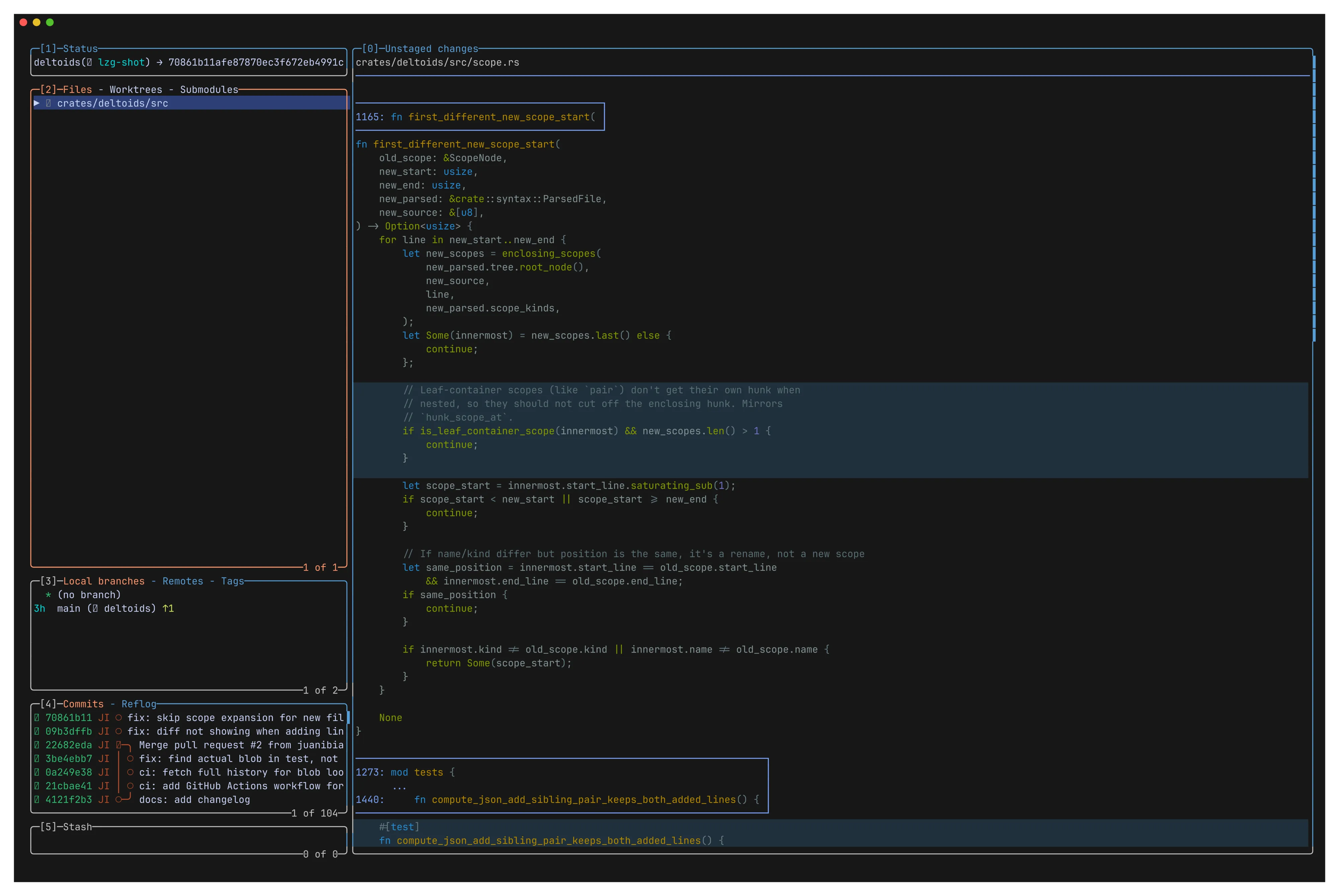
Task: Open the Tags tab
Action: tap(233, 581)
